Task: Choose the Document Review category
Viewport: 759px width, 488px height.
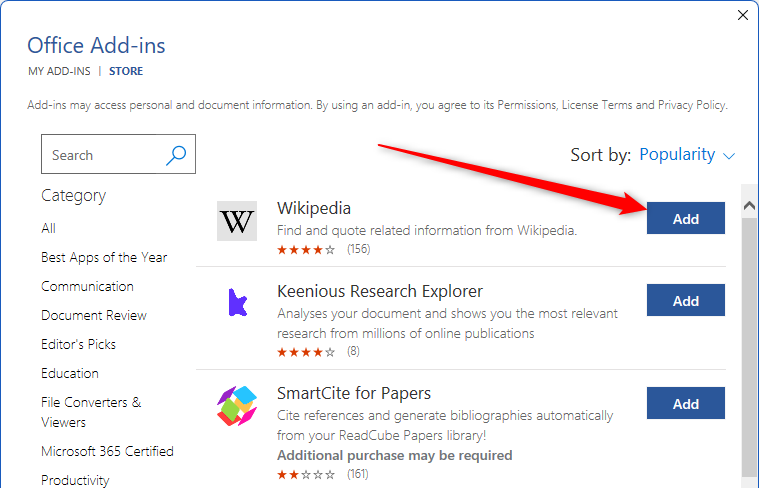Action: point(94,316)
